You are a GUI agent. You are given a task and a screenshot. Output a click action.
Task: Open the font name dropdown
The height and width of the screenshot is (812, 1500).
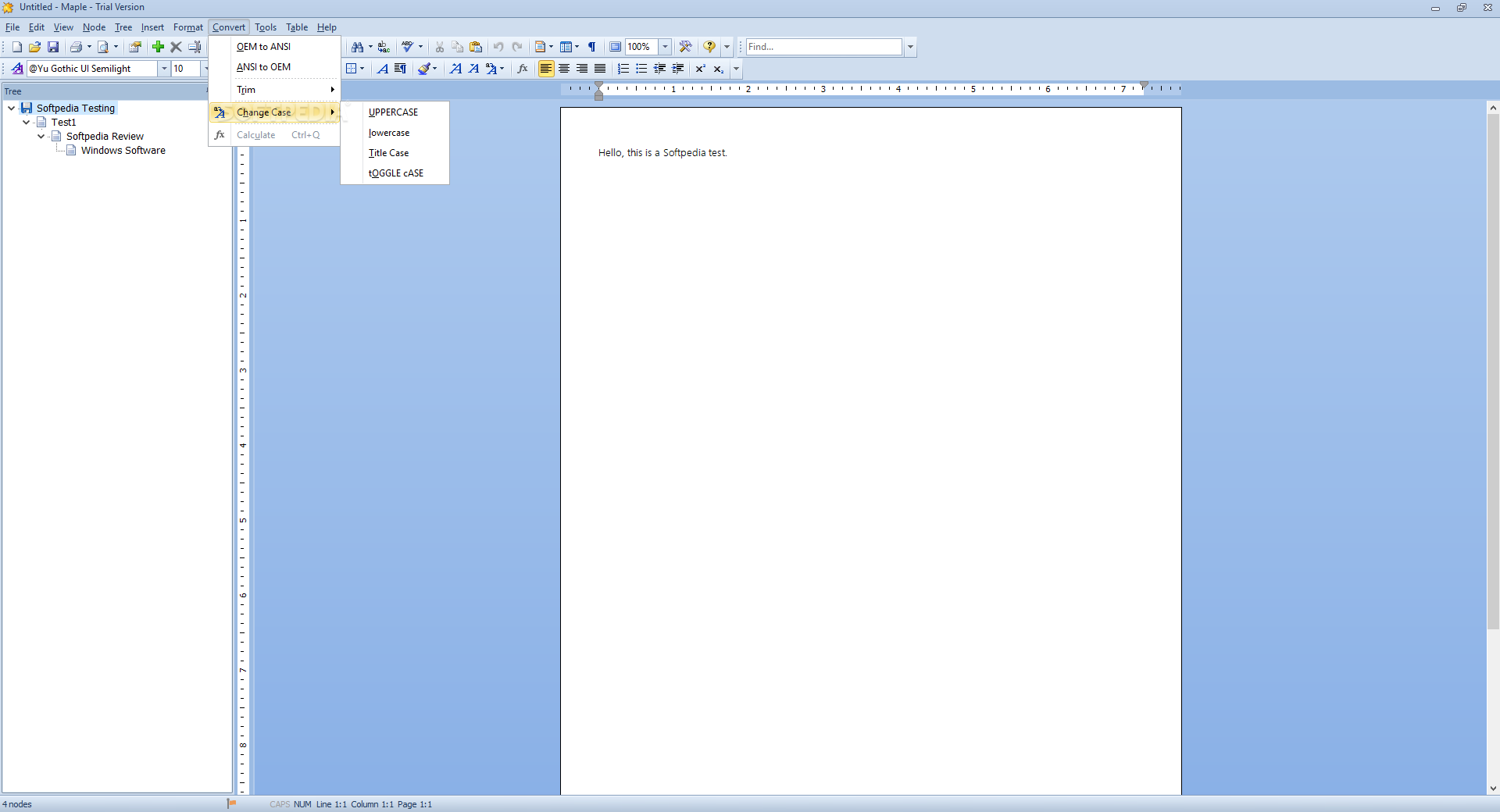(x=164, y=69)
